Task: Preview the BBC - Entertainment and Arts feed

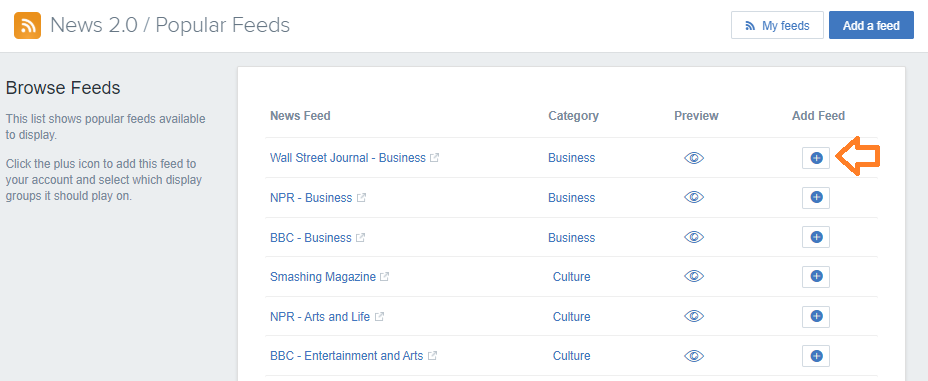Action: click(694, 356)
